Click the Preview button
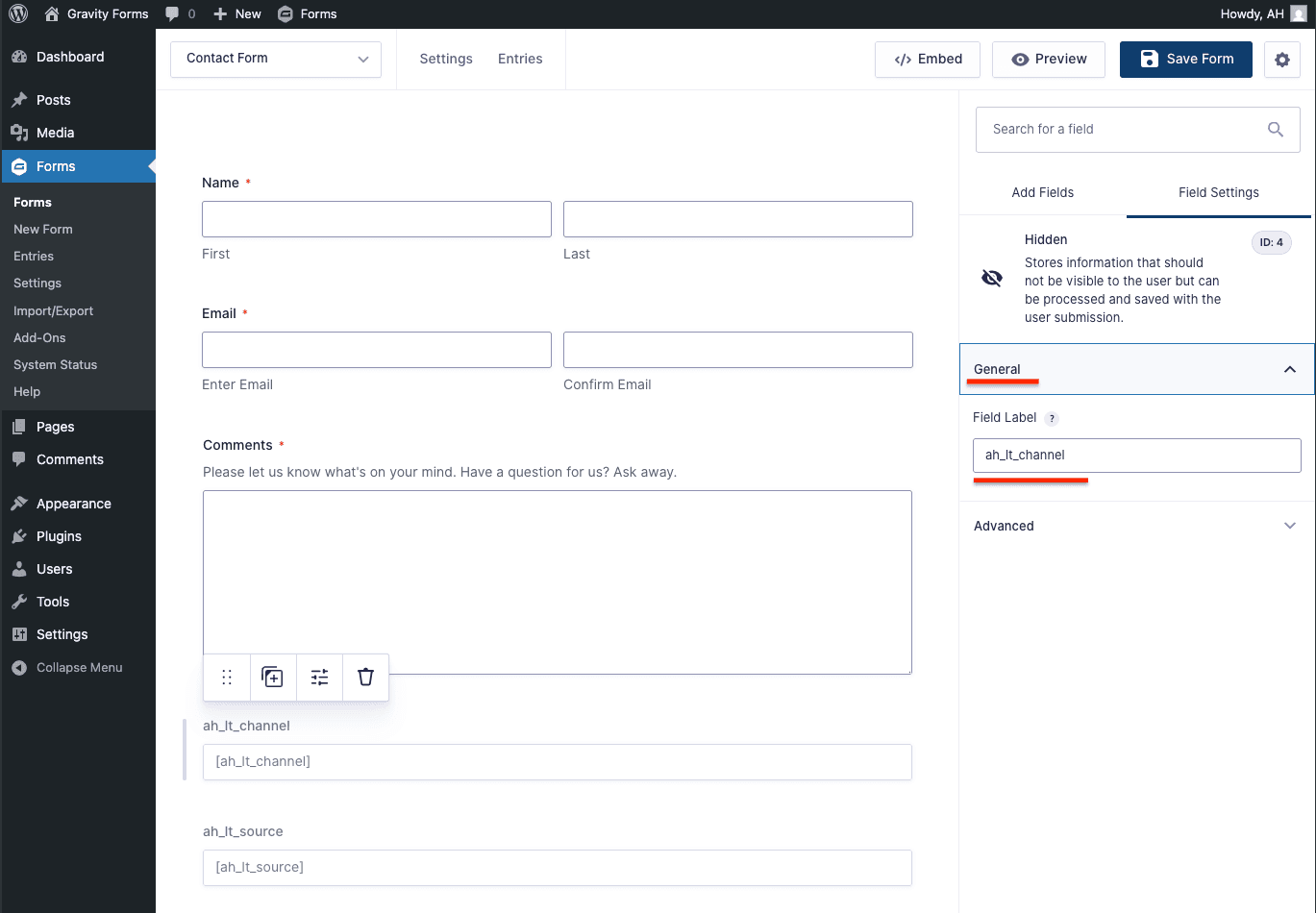This screenshot has width=1316, height=913. 1049,59
